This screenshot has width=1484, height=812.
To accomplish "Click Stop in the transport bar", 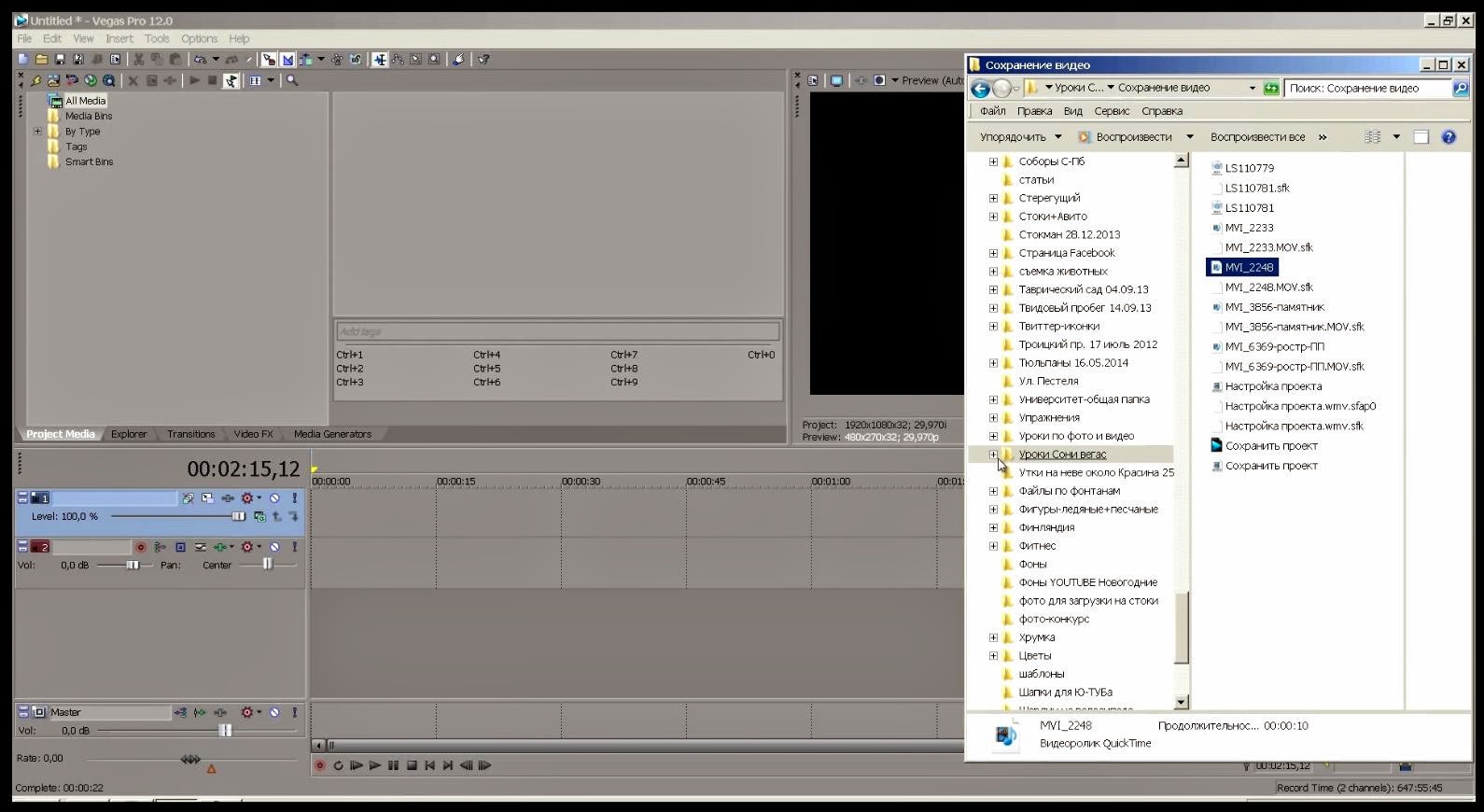I will tap(412, 765).
